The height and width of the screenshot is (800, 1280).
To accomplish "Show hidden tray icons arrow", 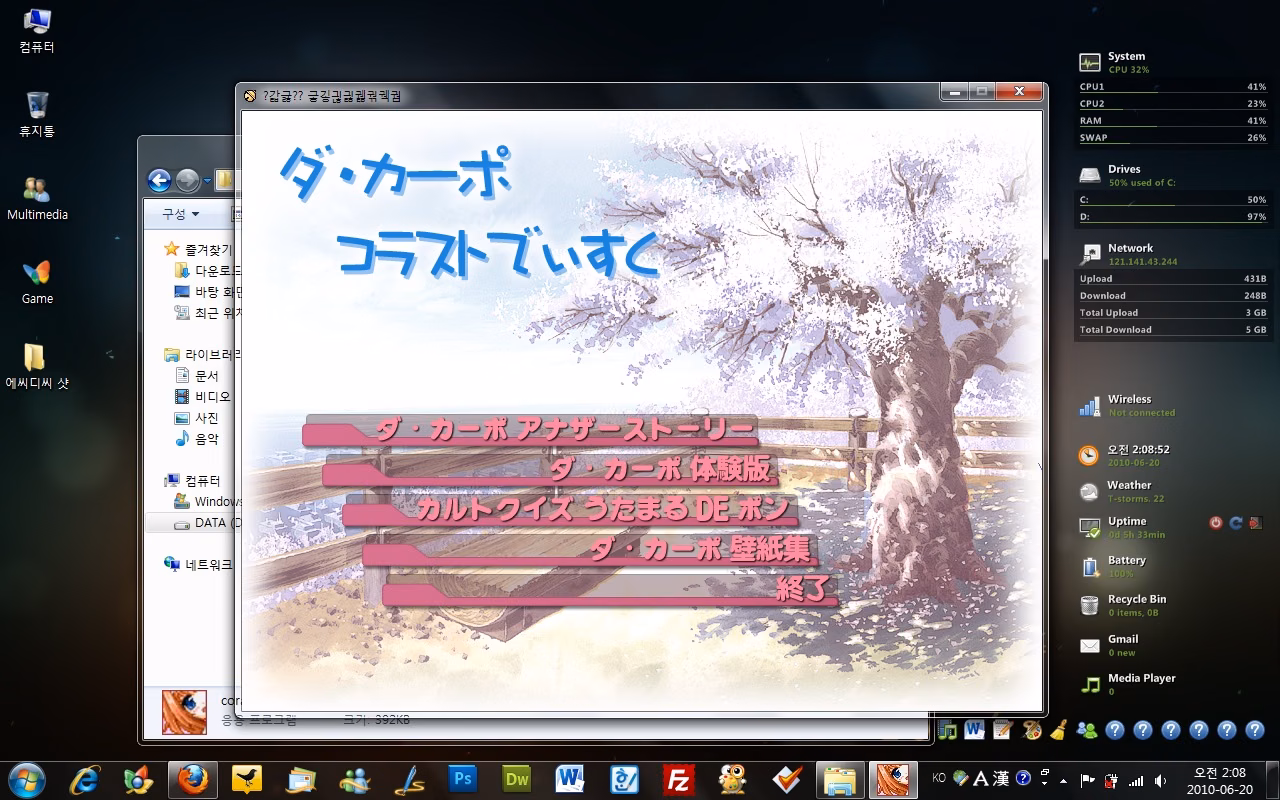I will tap(1063, 779).
